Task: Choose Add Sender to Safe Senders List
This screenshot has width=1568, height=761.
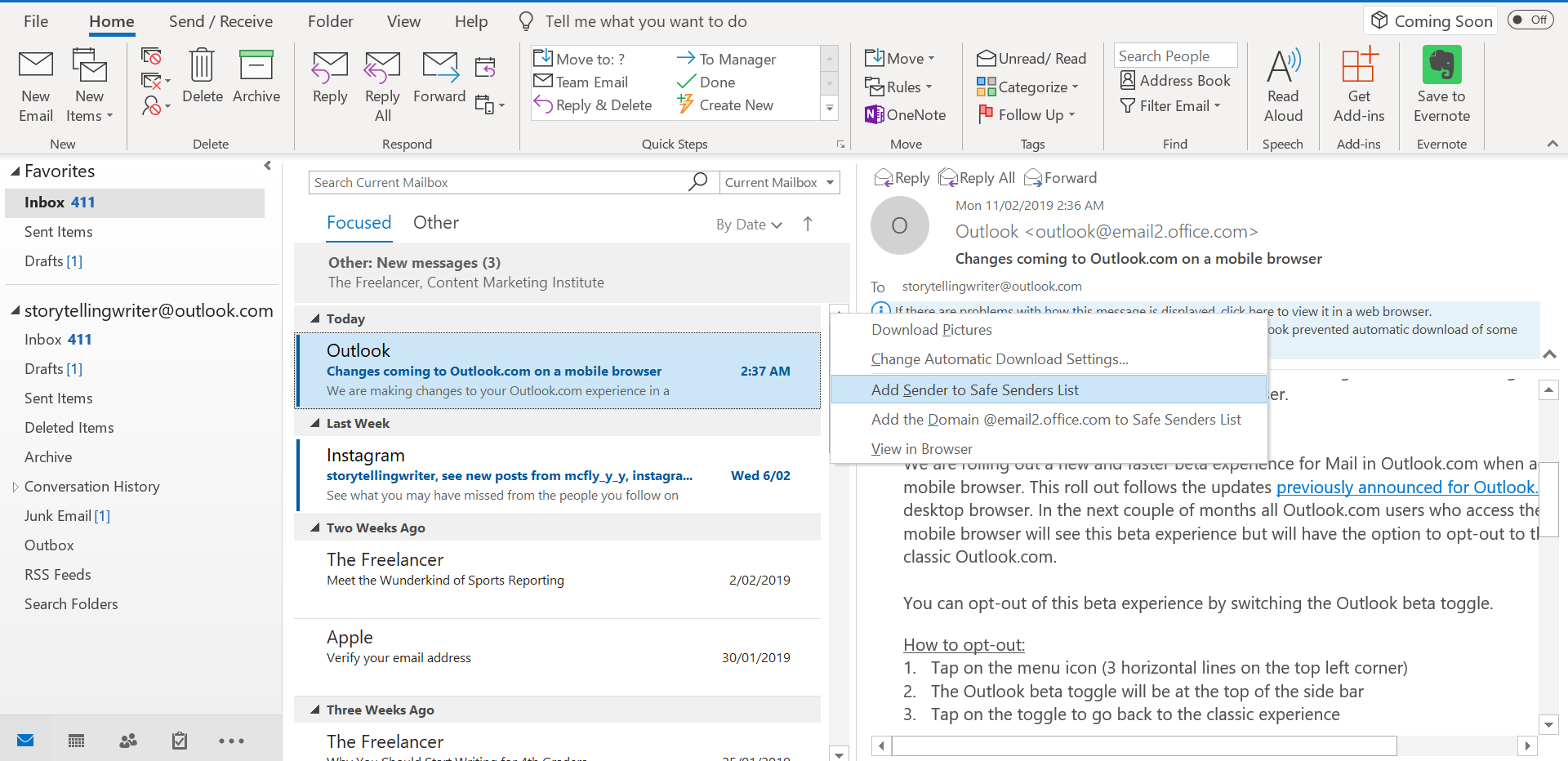Action: tap(1049, 389)
